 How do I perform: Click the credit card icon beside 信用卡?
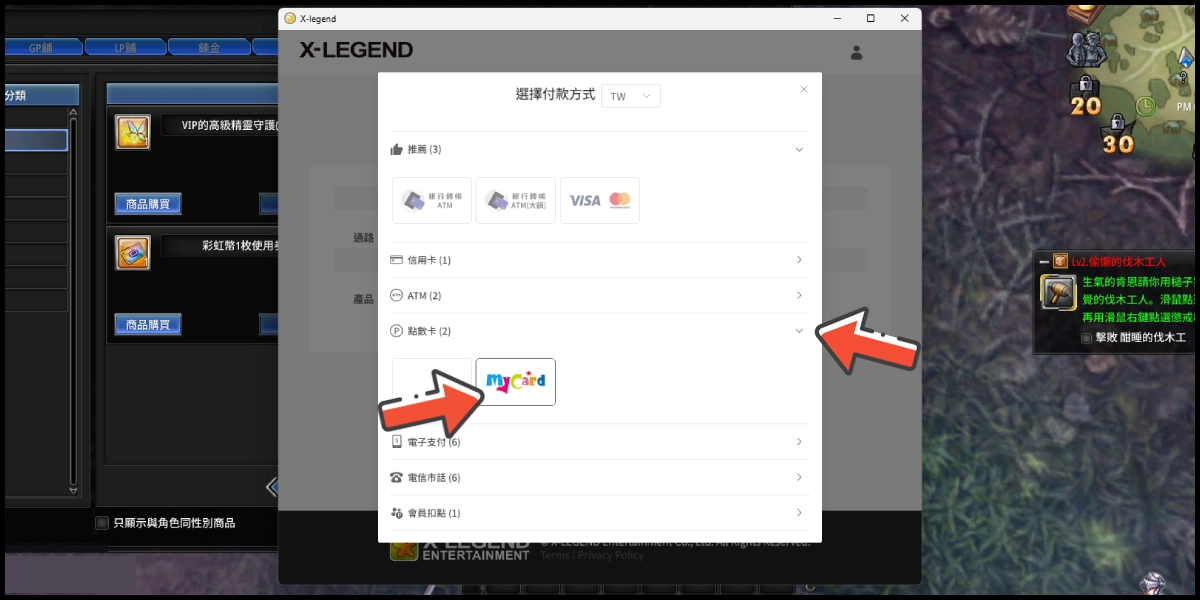(x=397, y=260)
